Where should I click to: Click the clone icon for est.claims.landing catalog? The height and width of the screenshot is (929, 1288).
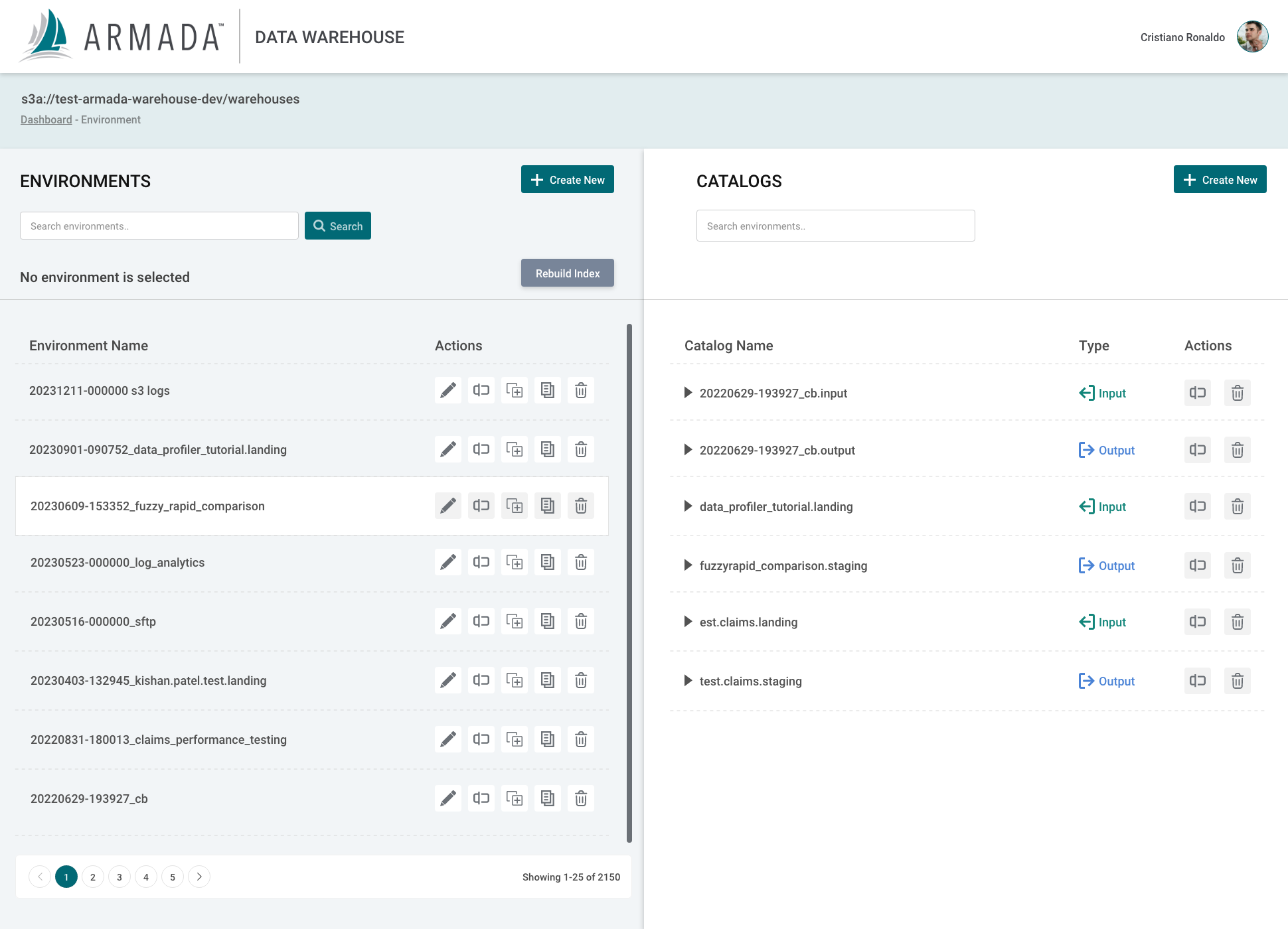(1198, 622)
